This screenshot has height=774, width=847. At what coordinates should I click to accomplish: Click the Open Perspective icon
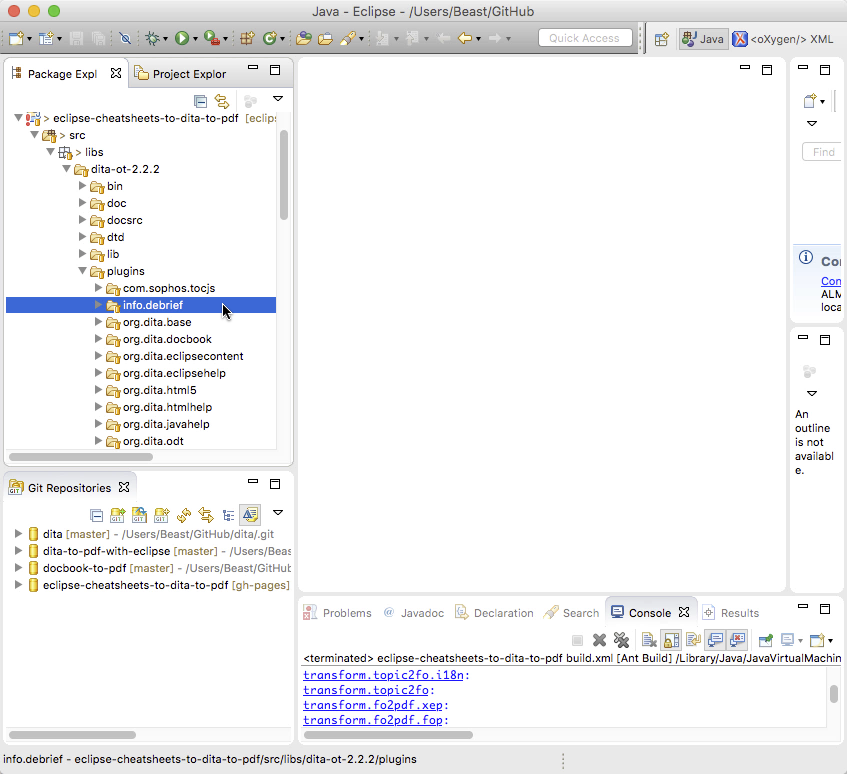[x=662, y=39]
